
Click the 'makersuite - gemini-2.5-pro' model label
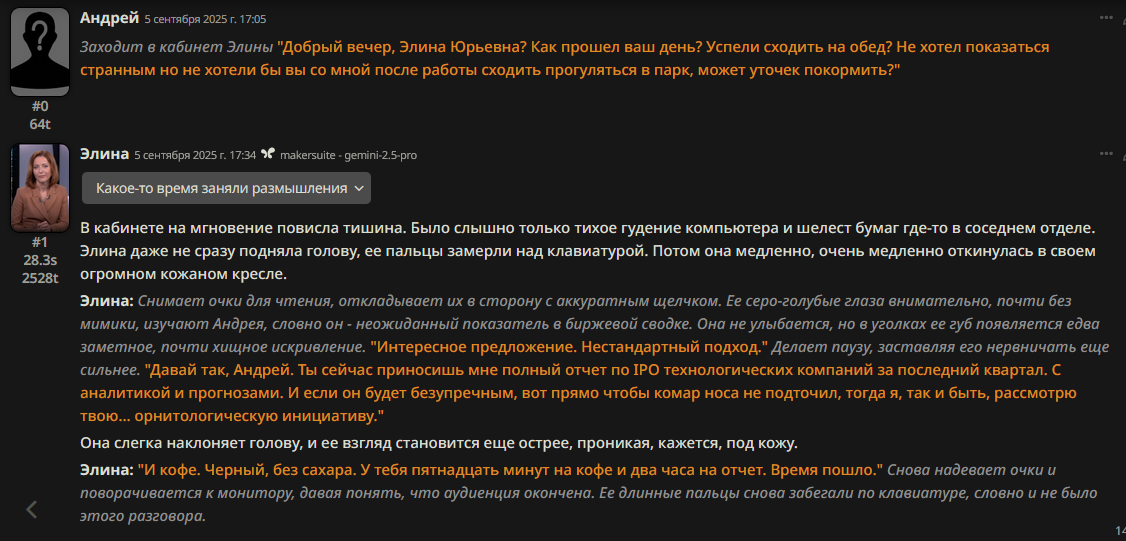(348, 155)
